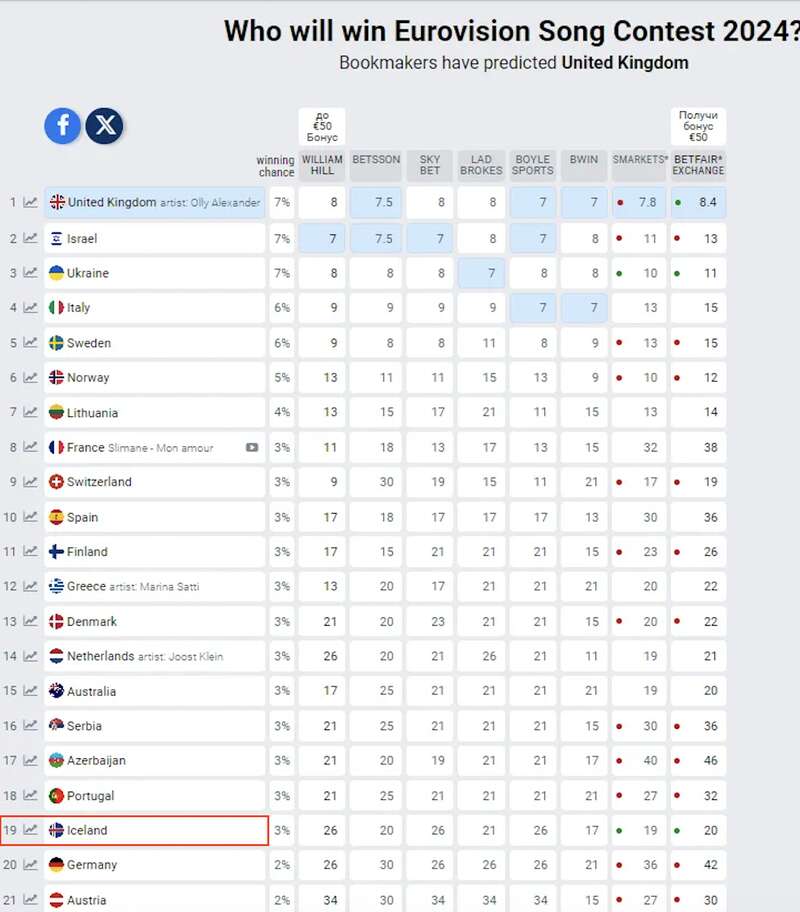Click the Facebook share icon
Viewport: 800px width, 912px height.
tap(62, 125)
